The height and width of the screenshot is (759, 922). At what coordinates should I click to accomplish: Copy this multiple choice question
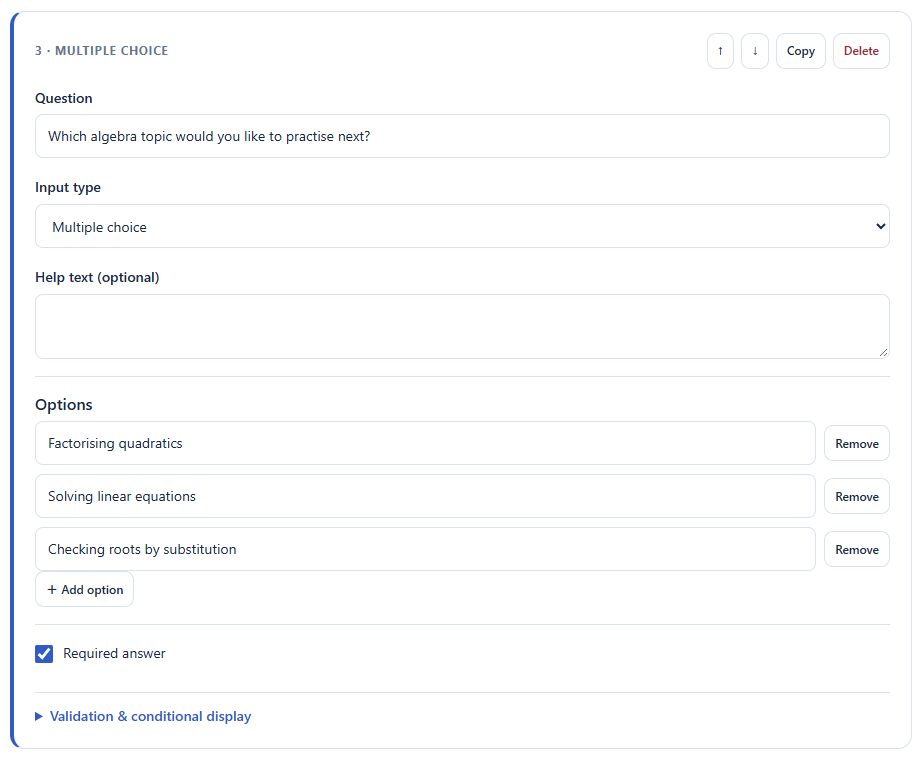point(800,51)
